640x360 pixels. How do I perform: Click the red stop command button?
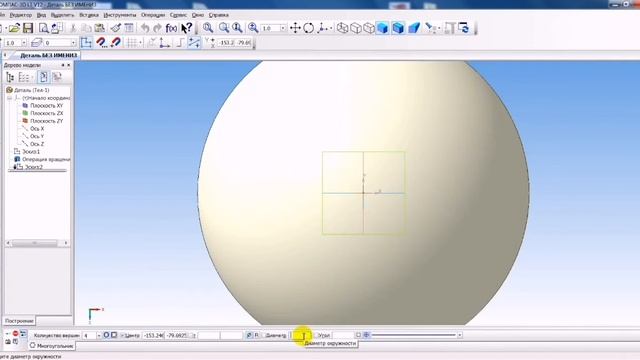point(16,333)
